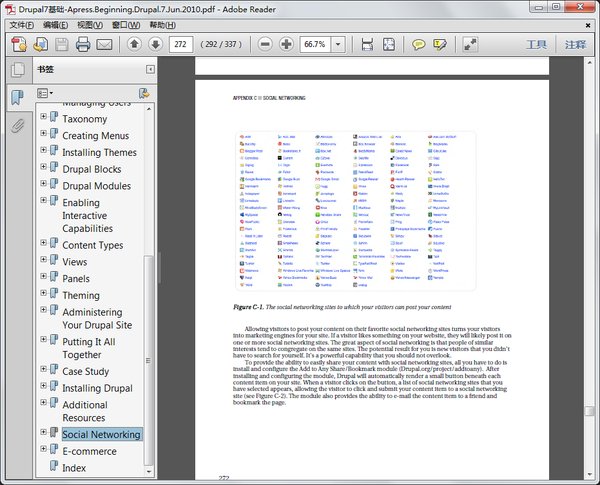Select the E-commerce bookmark
Screen dimensions: 600x485
[x=89, y=451]
